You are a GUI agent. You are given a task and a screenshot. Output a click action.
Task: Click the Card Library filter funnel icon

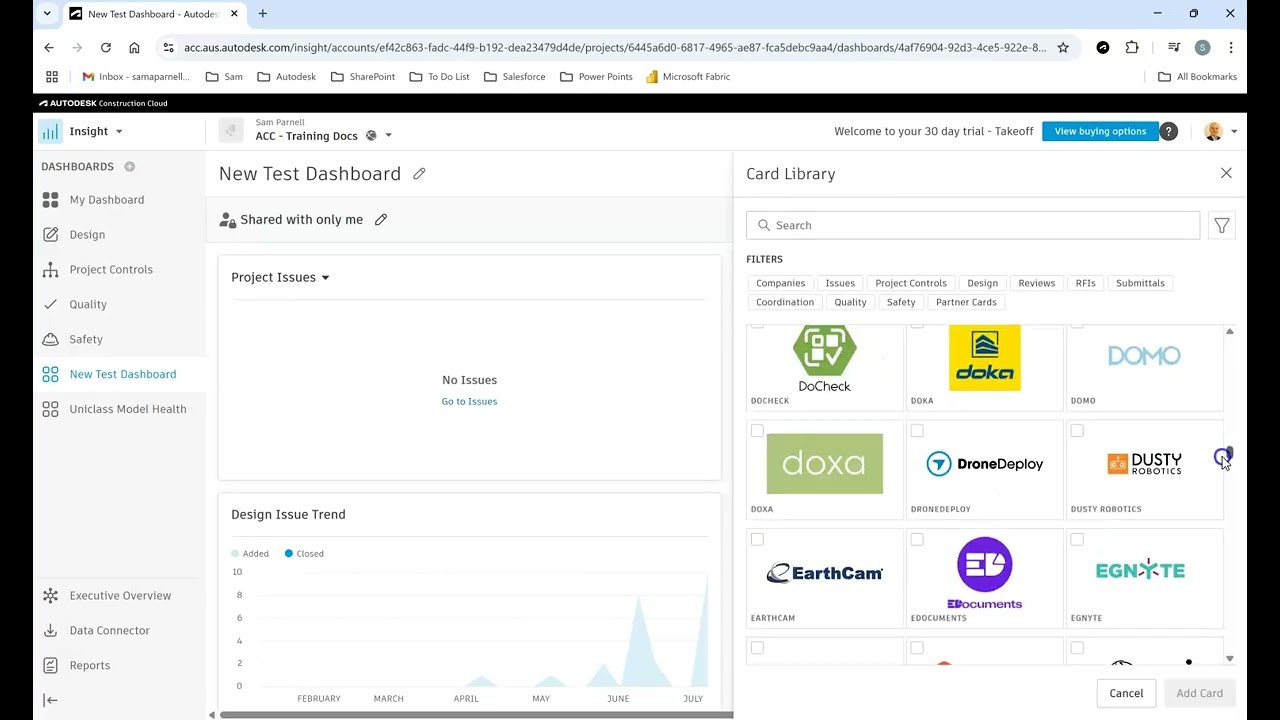1222,226
